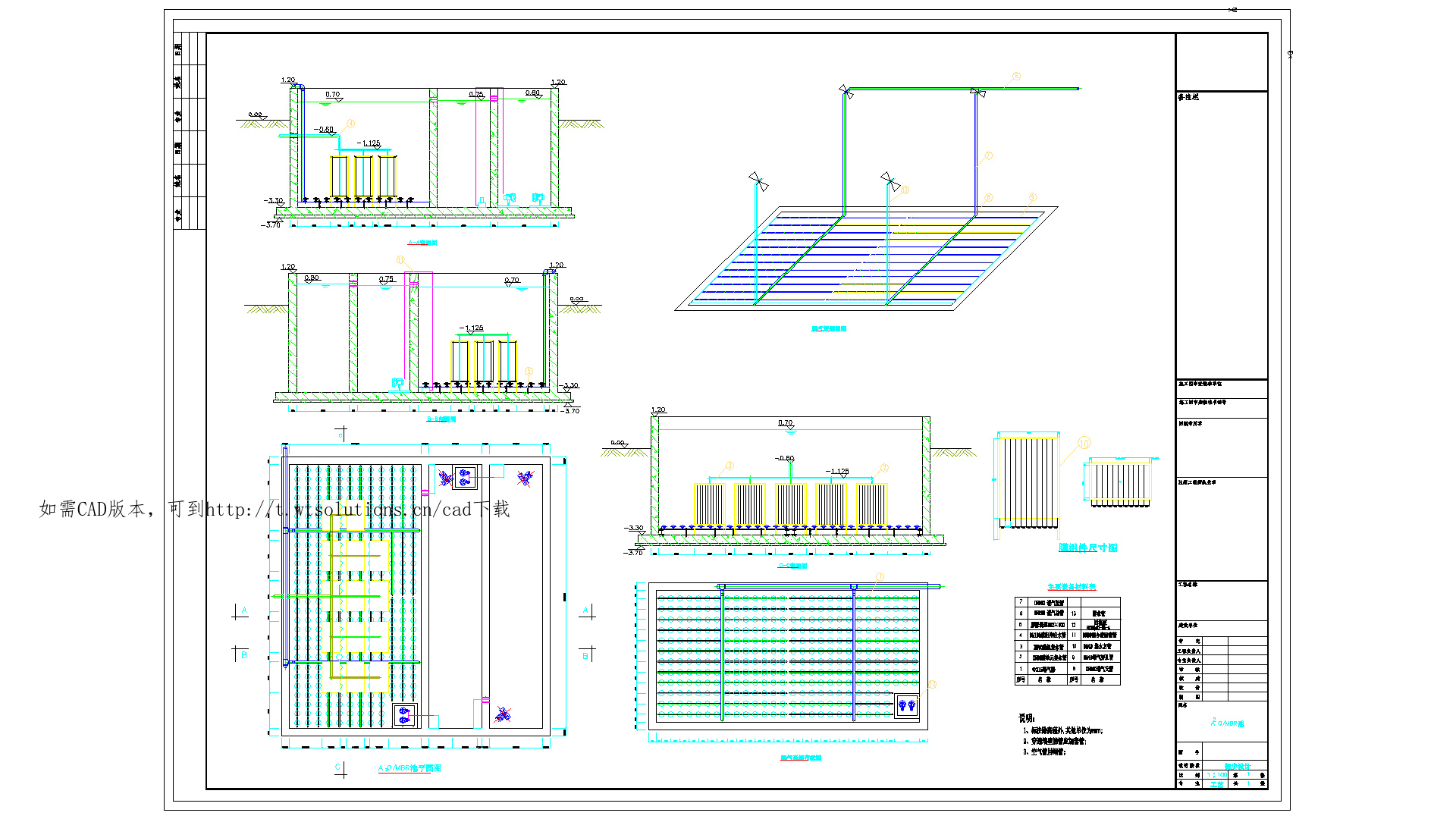The image size is (1456, 819).
Task: Click the pump symbol in the aeration pipe layout plan
Action: (x=906, y=705)
